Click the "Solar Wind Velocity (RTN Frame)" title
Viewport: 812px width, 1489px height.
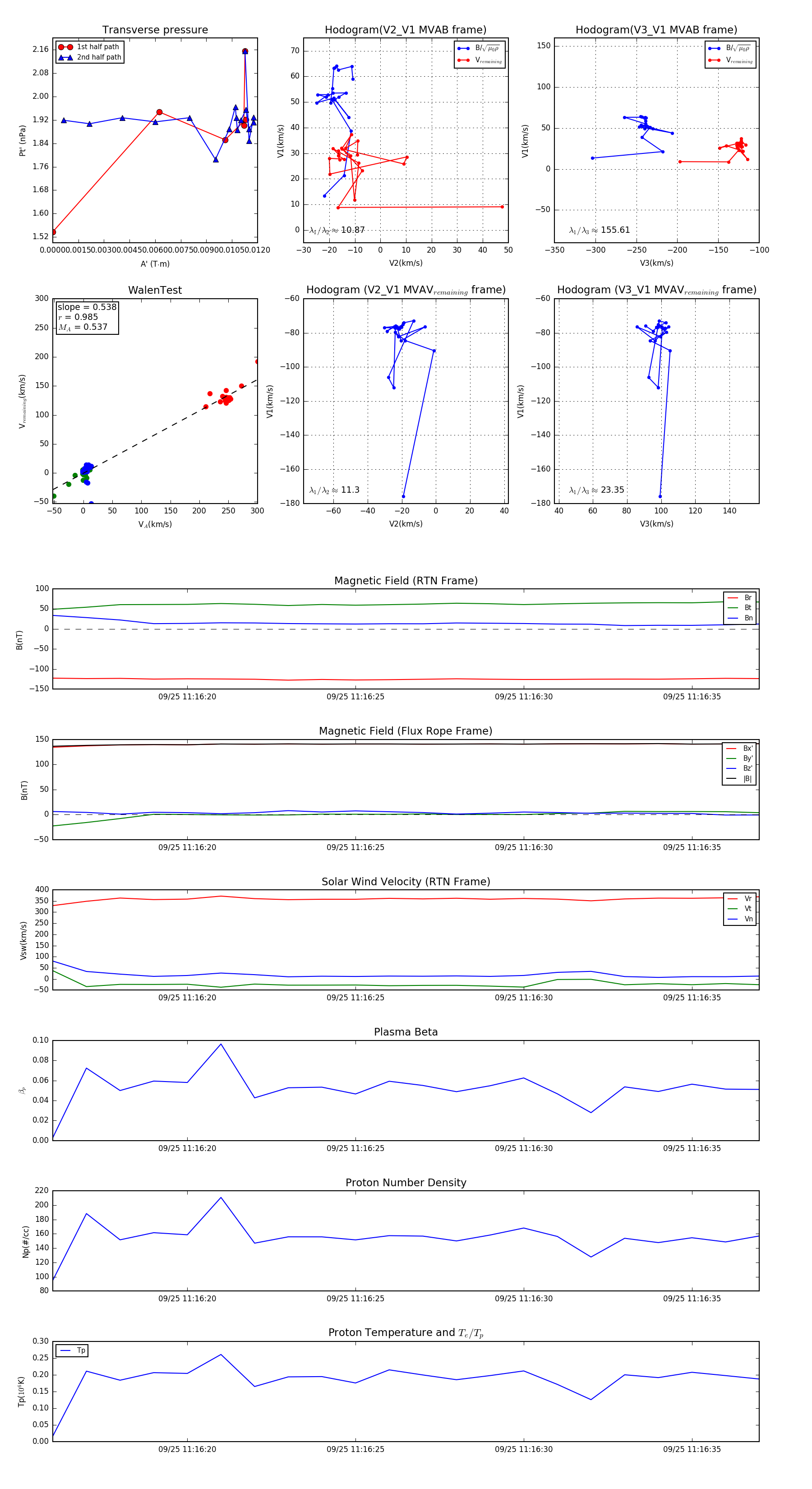point(406,882)
